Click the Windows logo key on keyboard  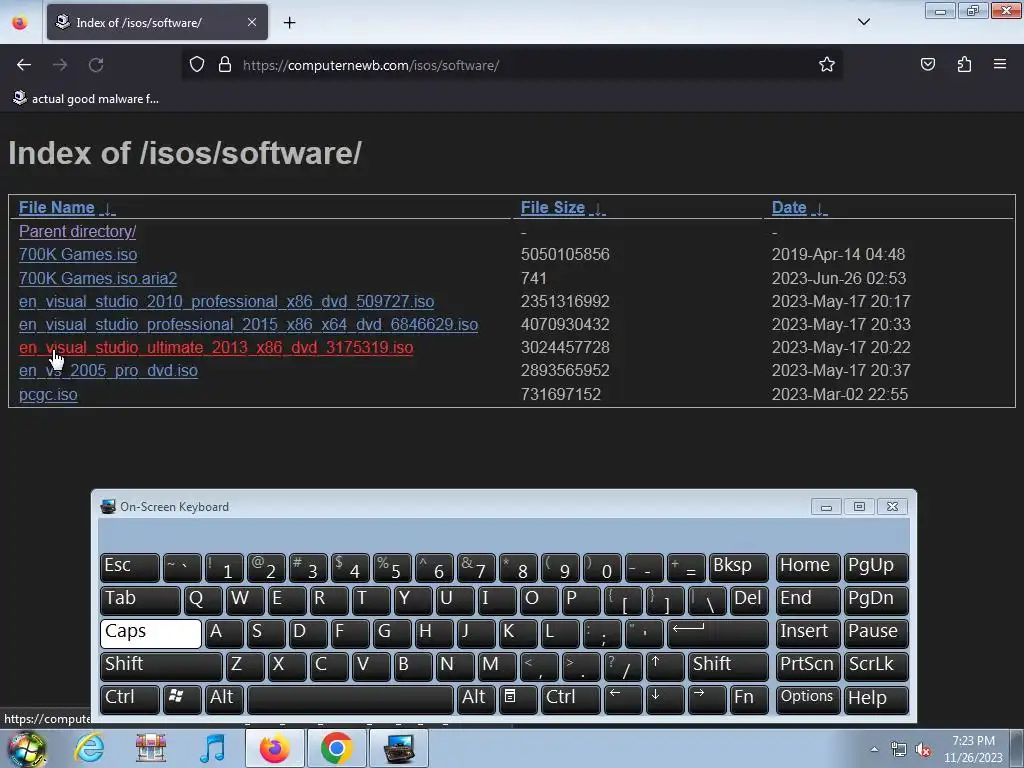click(x=181, y=699)
